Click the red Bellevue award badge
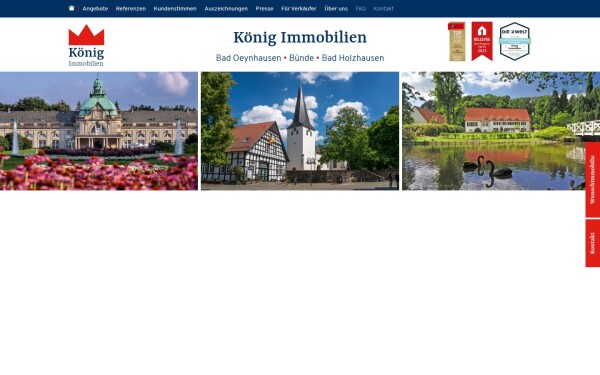The image size is (600, 375). tap(482, 41)
